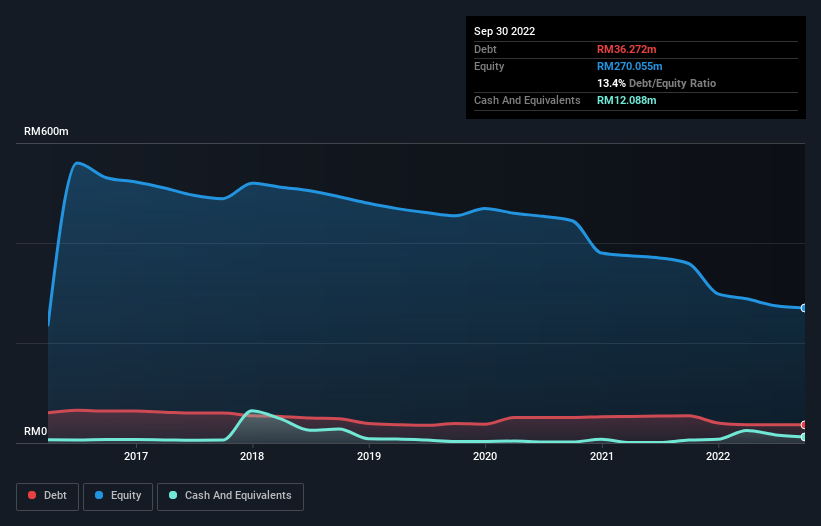Click the 2020 x-axis label
821x526 pixels.
click(x=485, y=456)
